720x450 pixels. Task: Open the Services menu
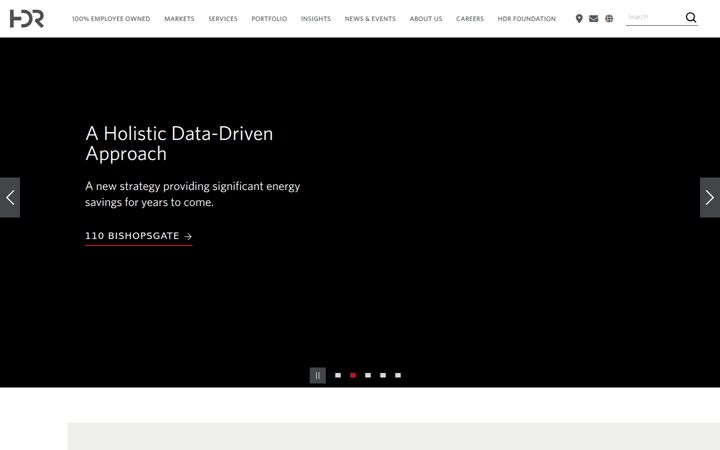click(223, 19)
